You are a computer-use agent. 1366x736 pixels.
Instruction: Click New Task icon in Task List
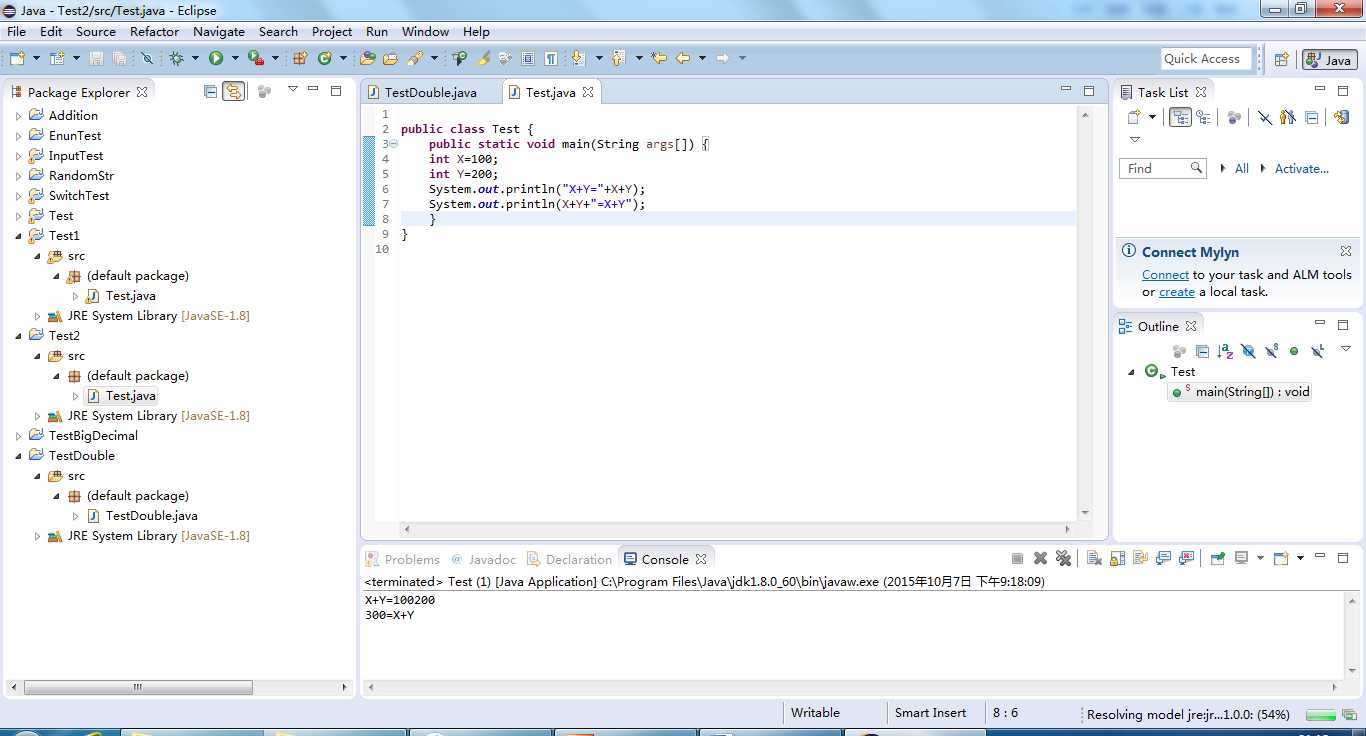(1133, 117)
